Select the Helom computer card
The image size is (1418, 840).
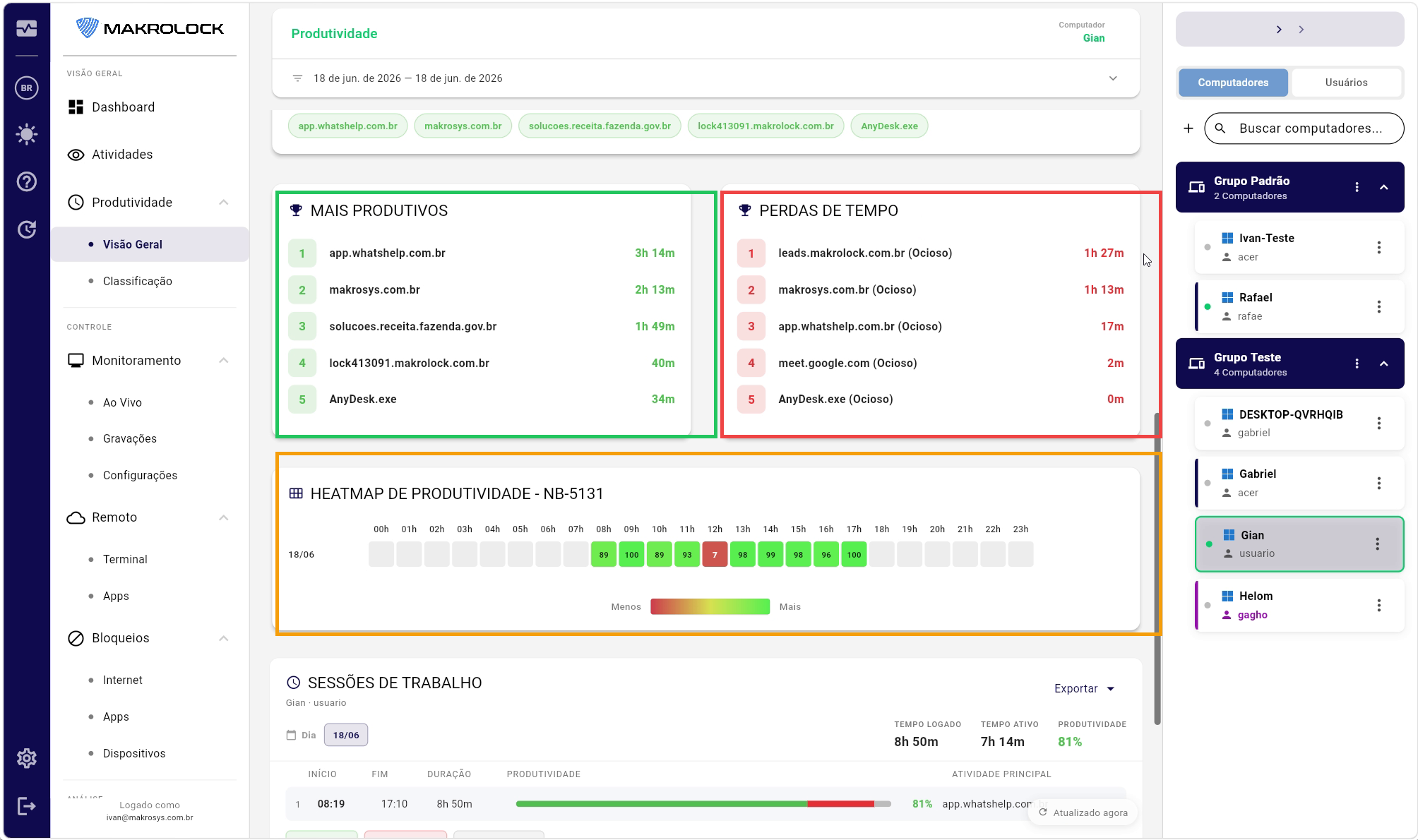(x=1299, y=605)
